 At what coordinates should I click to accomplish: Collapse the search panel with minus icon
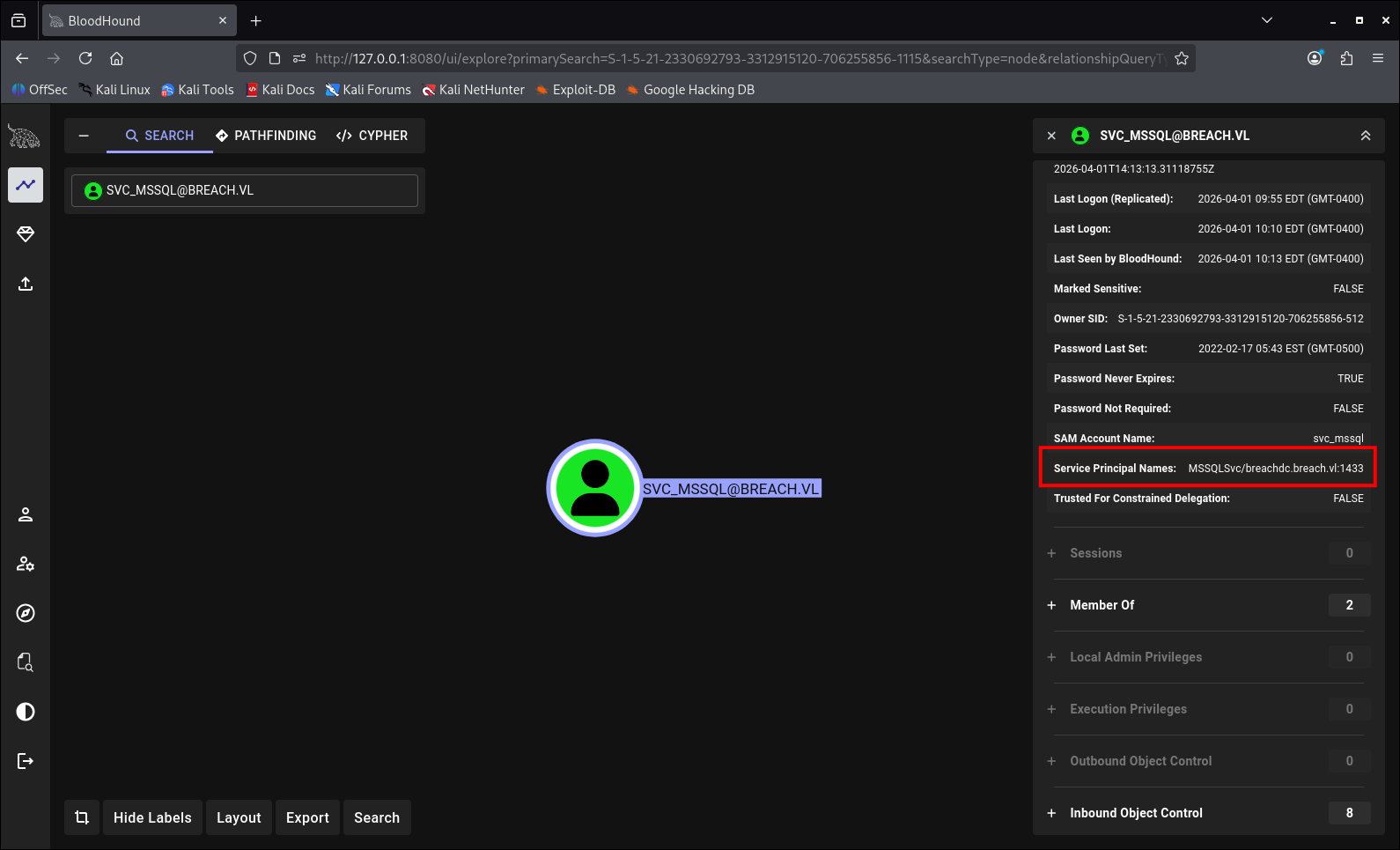pyautogui.click(x=84, y=136)
